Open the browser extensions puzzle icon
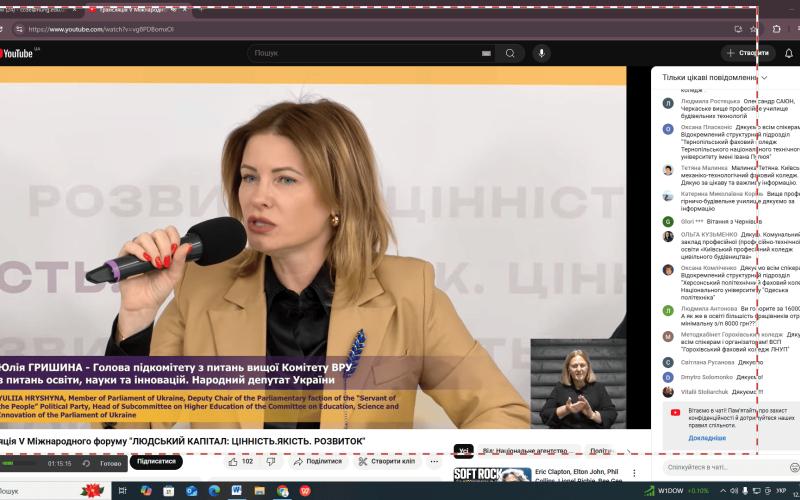The width and height of the screenshot is (800, 500). (x=777, y=29)
